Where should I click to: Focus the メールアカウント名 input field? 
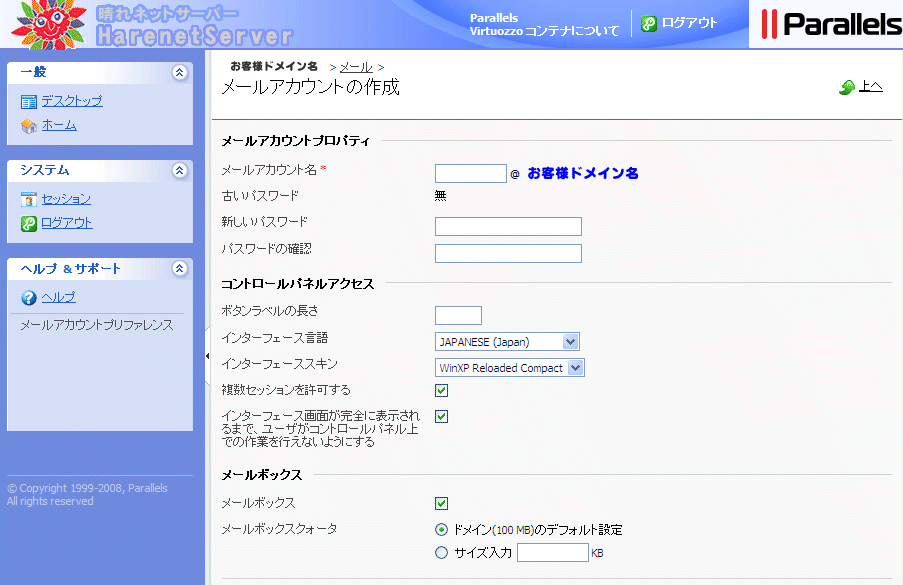tap(471, 173)
